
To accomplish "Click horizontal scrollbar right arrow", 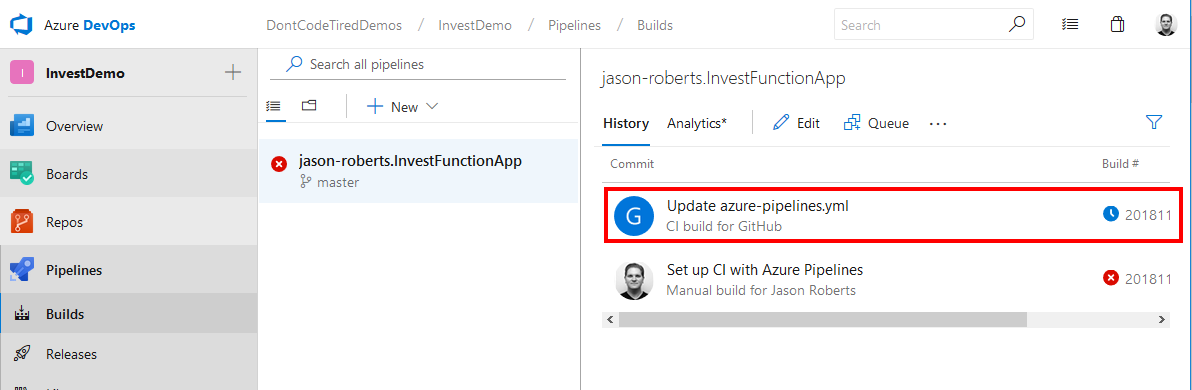I will (x=1162, y=319).
